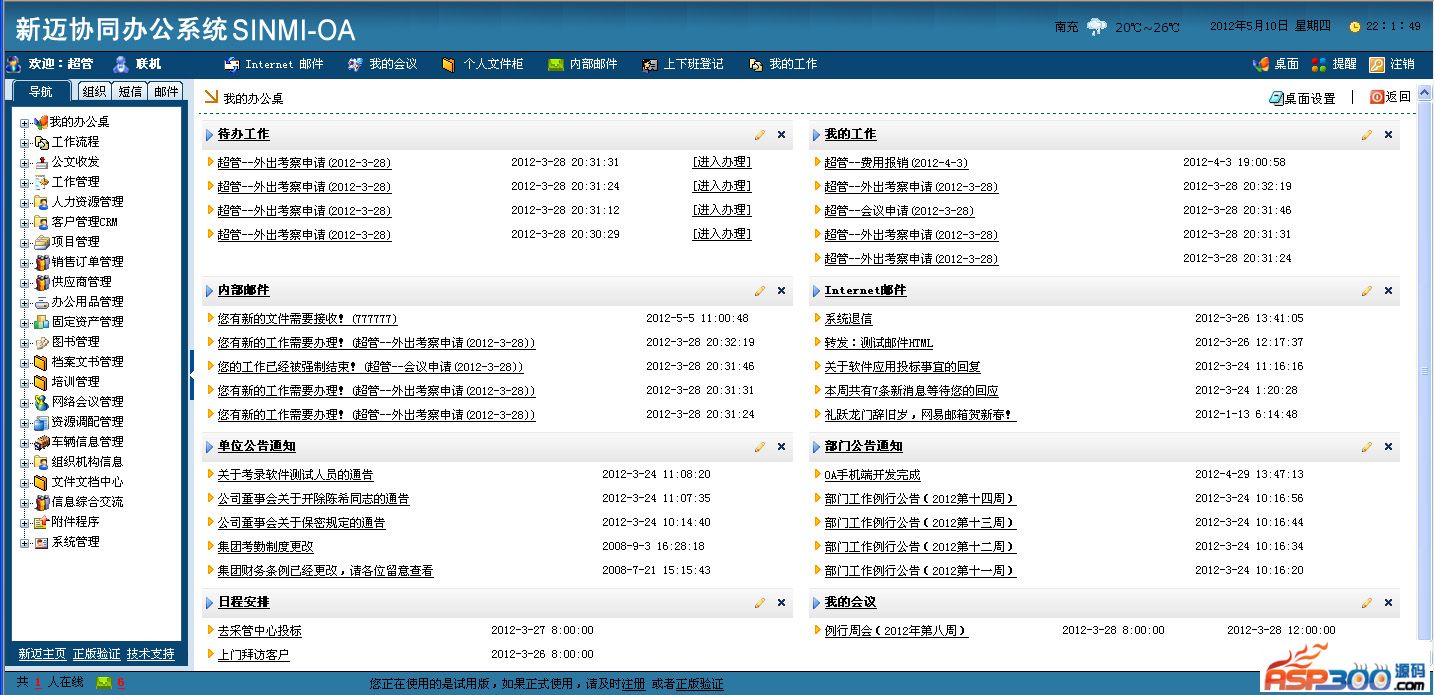The height and width of the screenshot is (695, 1435).
Task: Close the 待办工作 panel
Action: pyautogui.click(x=782, y=135)
